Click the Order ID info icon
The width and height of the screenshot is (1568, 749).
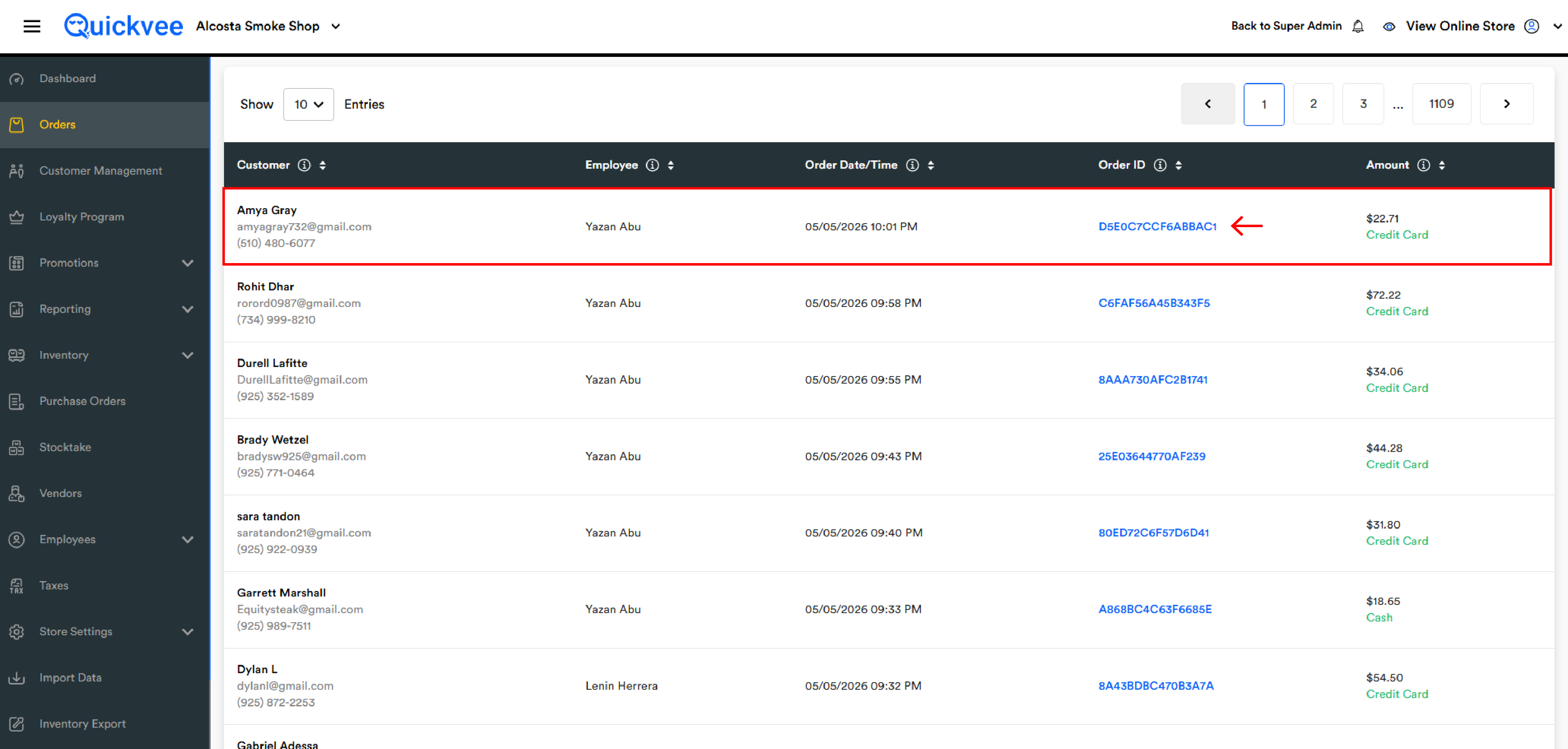point(1160,165)
